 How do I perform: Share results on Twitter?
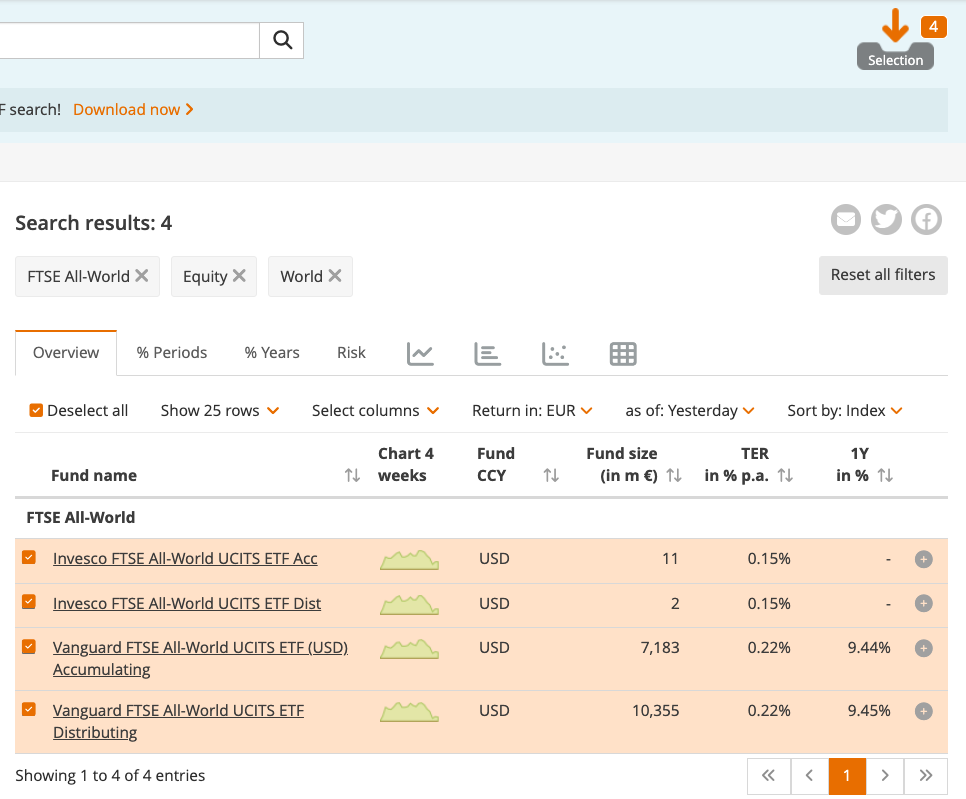(x=886, y=219)
